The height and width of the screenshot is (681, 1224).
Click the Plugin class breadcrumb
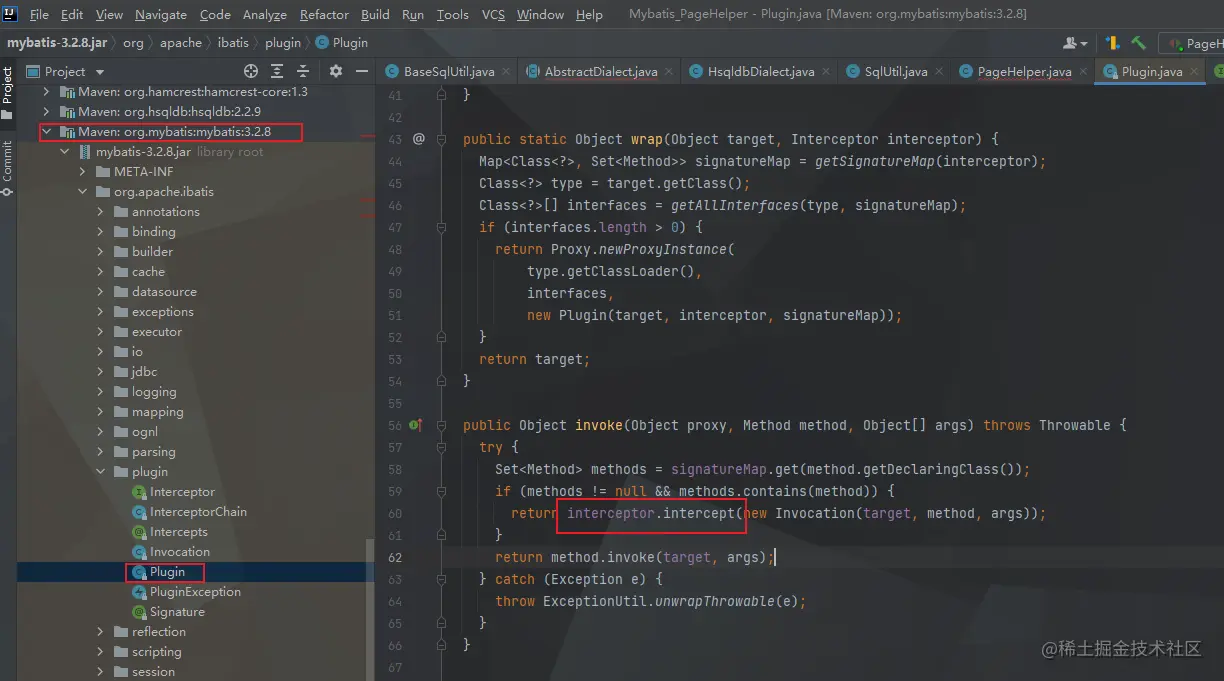pos(341,43)
